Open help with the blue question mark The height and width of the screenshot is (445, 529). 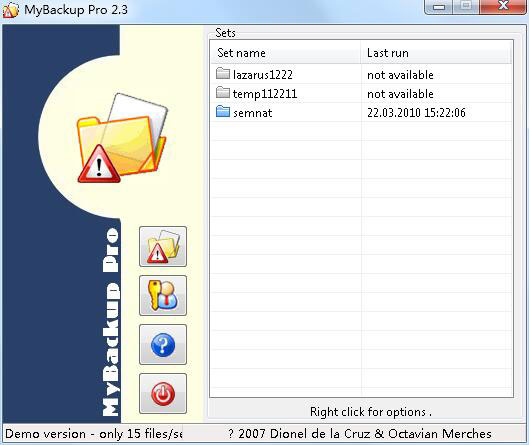[x=163, y=344]
